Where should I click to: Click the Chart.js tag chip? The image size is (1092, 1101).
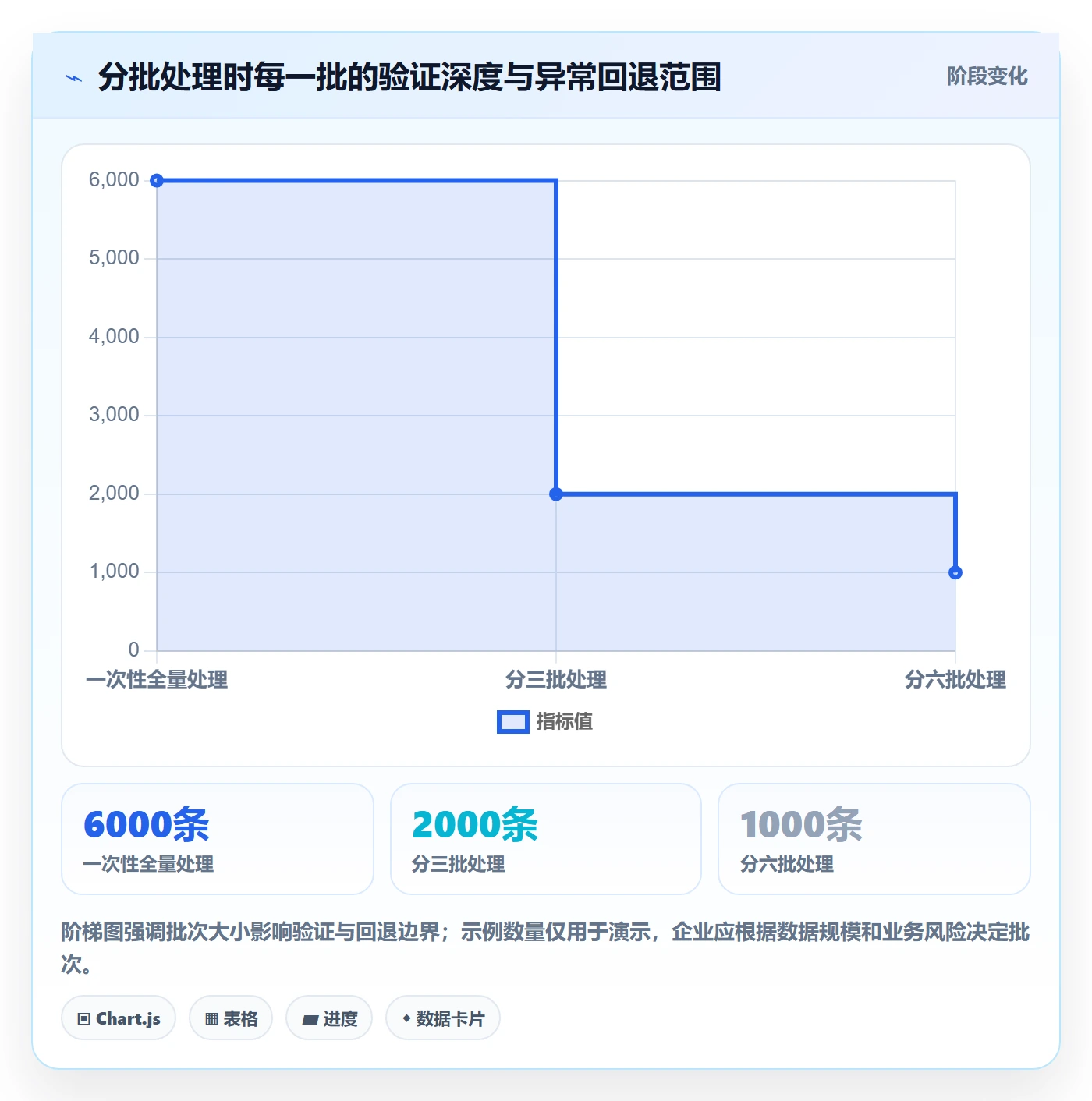point(119,1018)
